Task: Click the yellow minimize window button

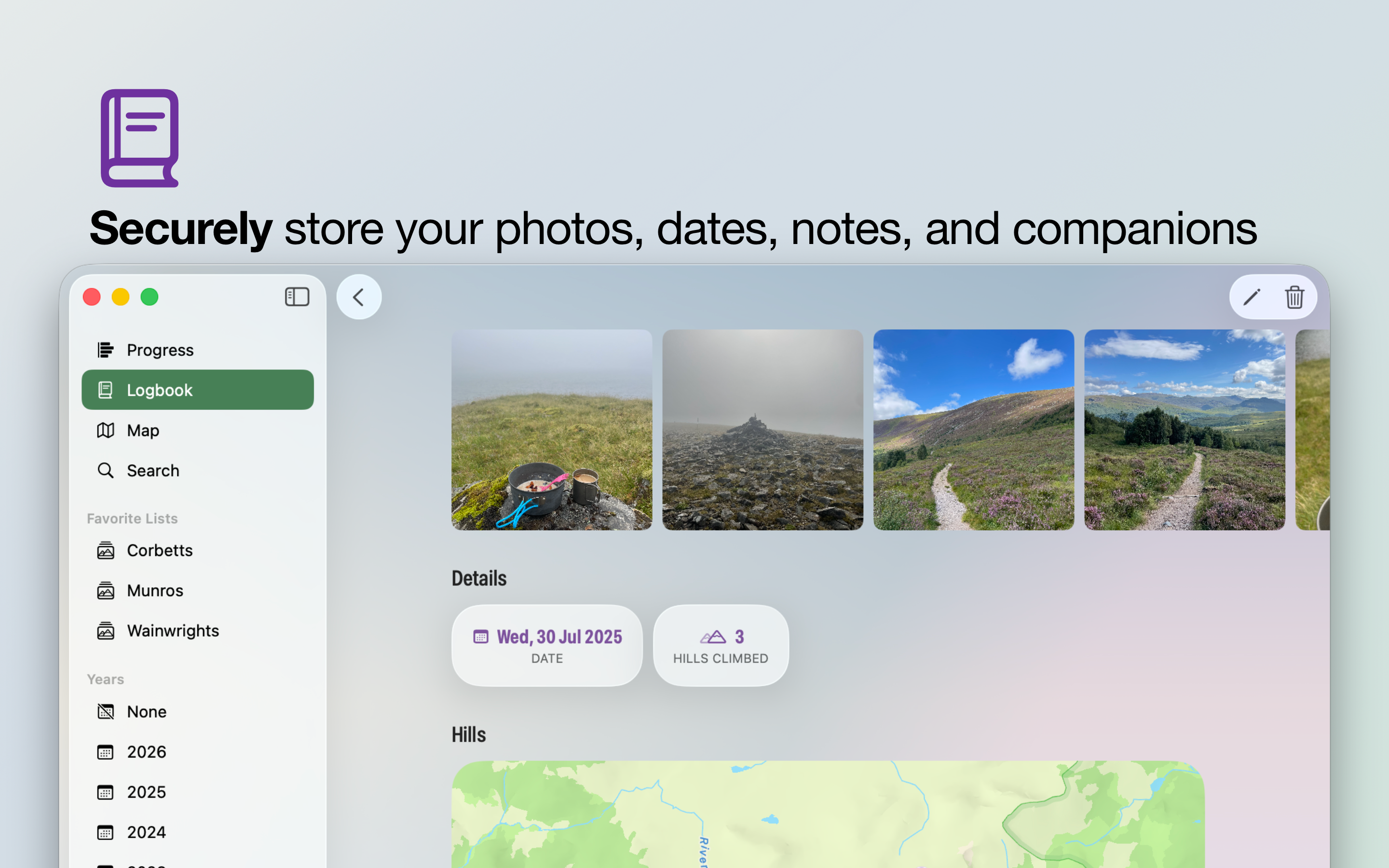Action: pyautogui.click(x=121, y=297)
